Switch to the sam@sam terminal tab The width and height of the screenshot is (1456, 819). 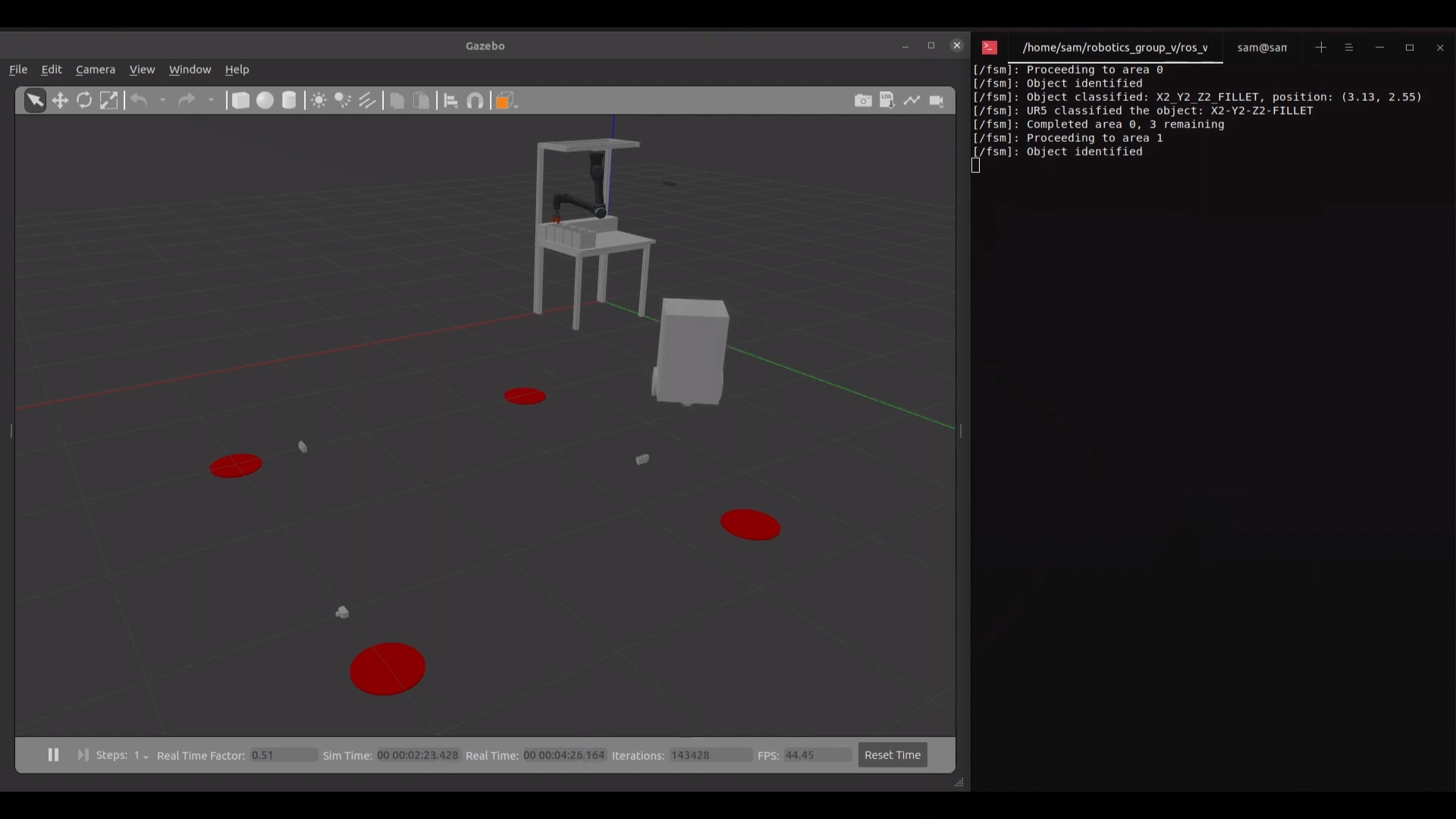(1261, 47)
